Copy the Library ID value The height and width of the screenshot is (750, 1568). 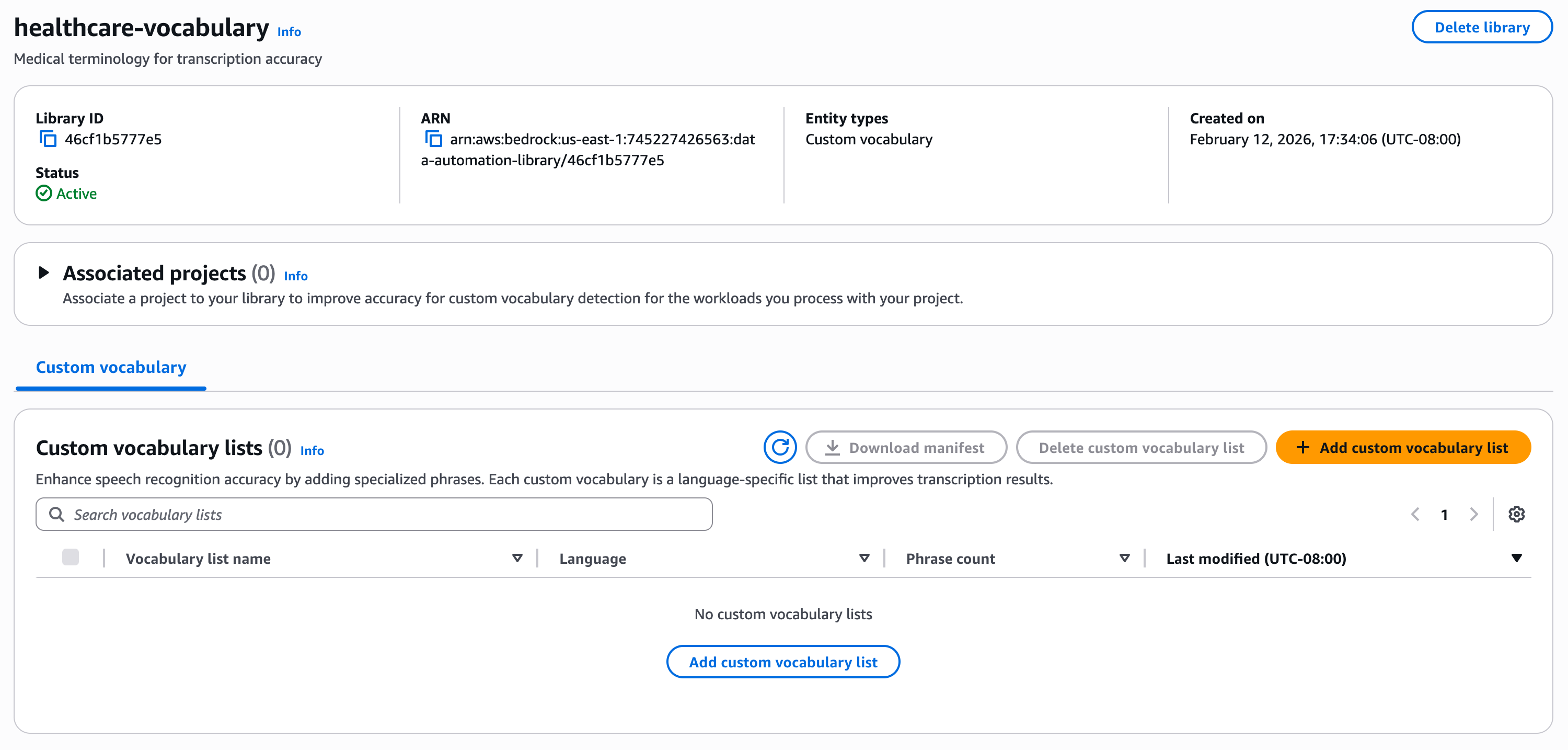coord(48,140)
